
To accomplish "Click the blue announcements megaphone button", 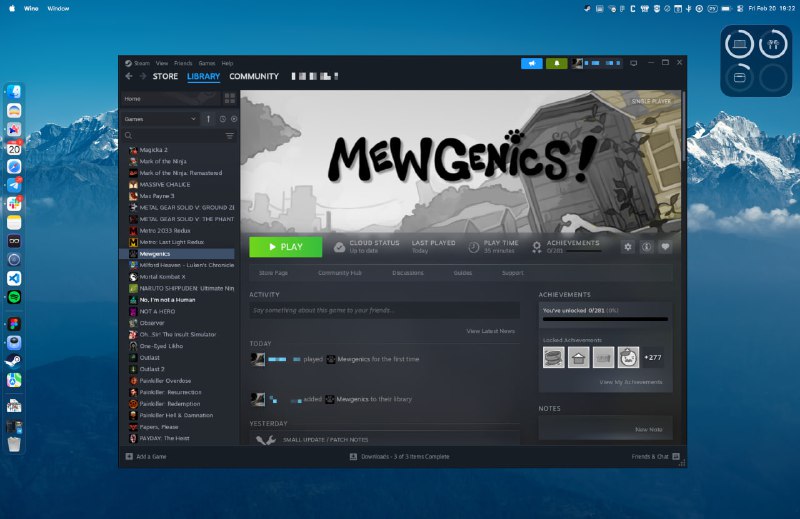I will click(532, 63).
